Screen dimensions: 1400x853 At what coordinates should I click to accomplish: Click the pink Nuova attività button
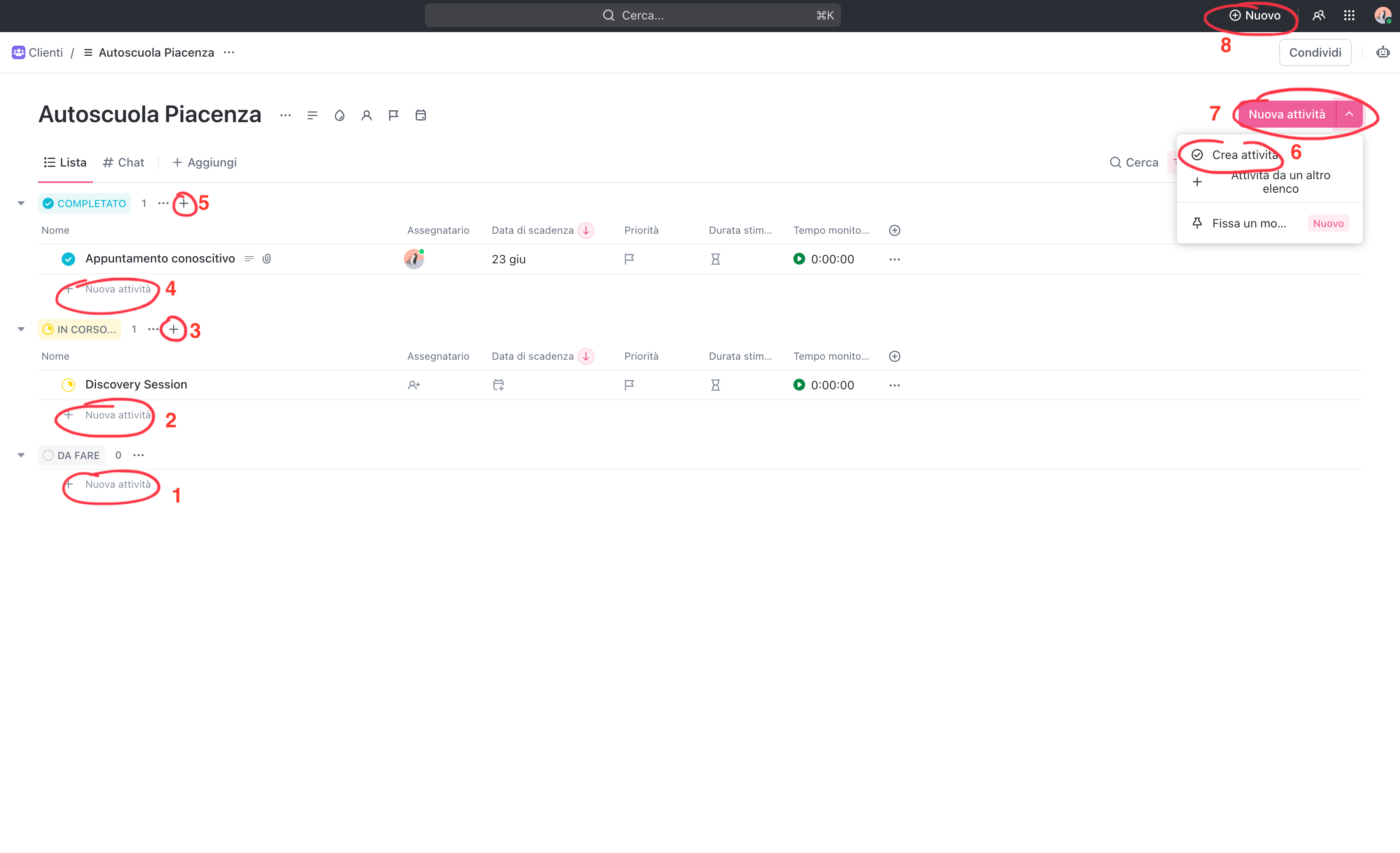1286,114
